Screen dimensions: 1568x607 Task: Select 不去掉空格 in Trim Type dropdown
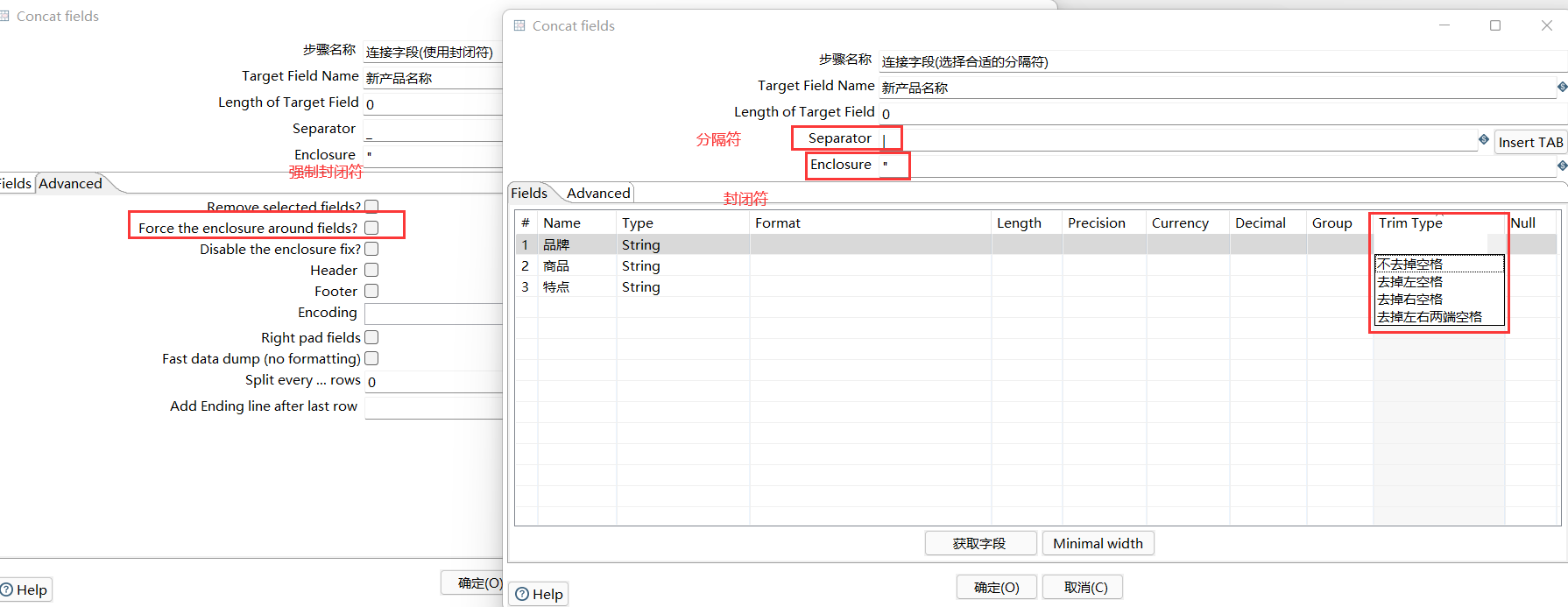(x=1439, y=264)
